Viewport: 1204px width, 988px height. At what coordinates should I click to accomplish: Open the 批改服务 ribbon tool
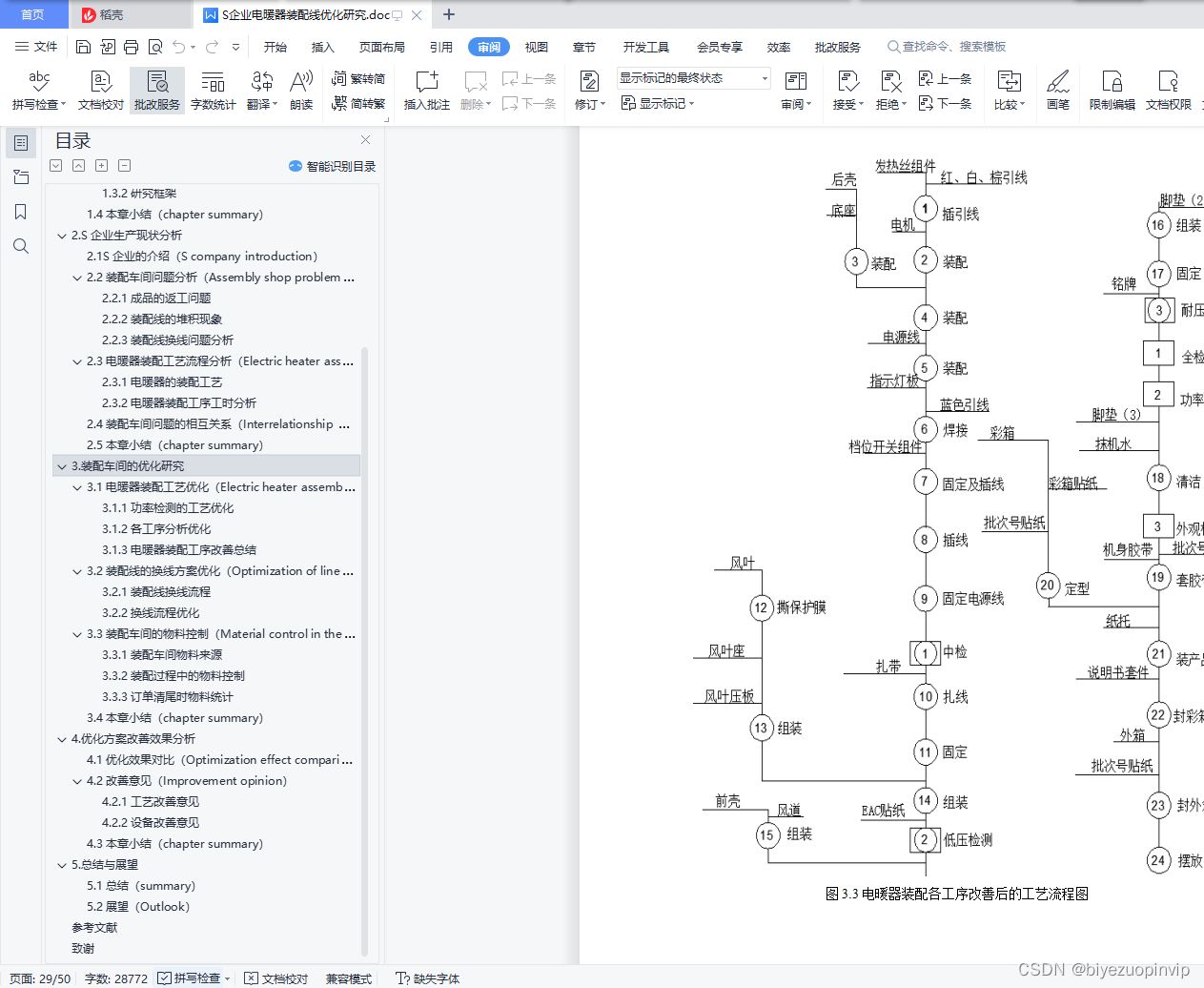pyautogui.click(x=157, y=91)
